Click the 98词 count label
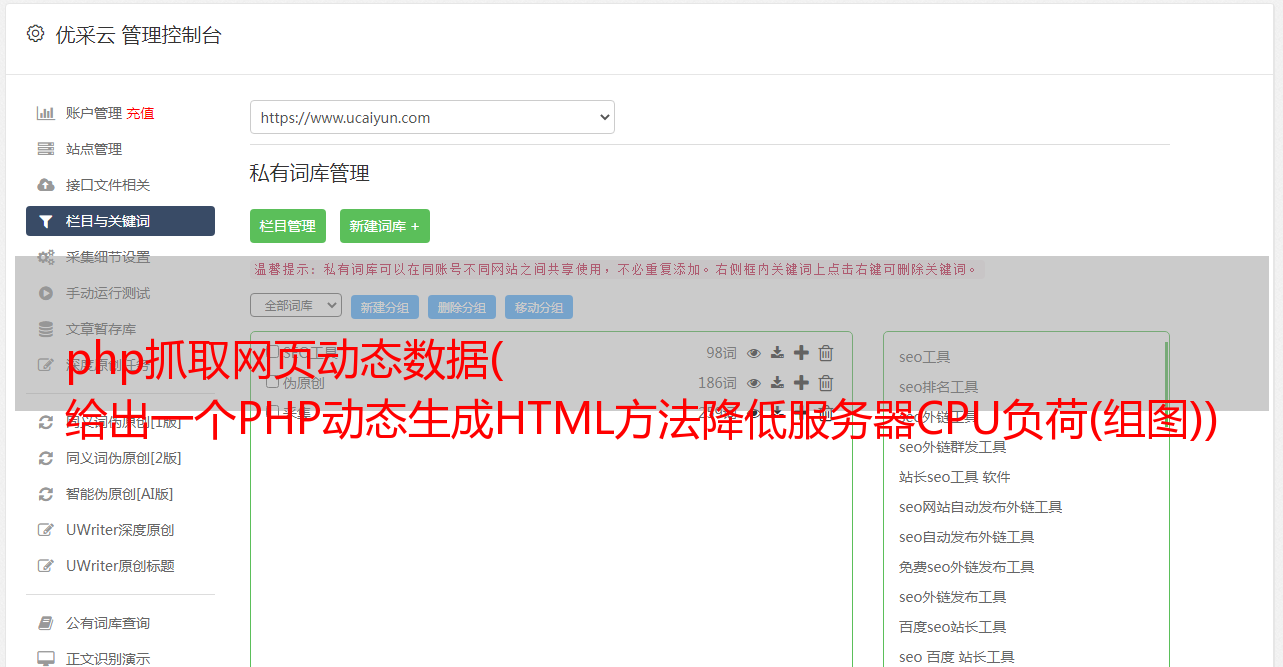 tap(722, 353)
